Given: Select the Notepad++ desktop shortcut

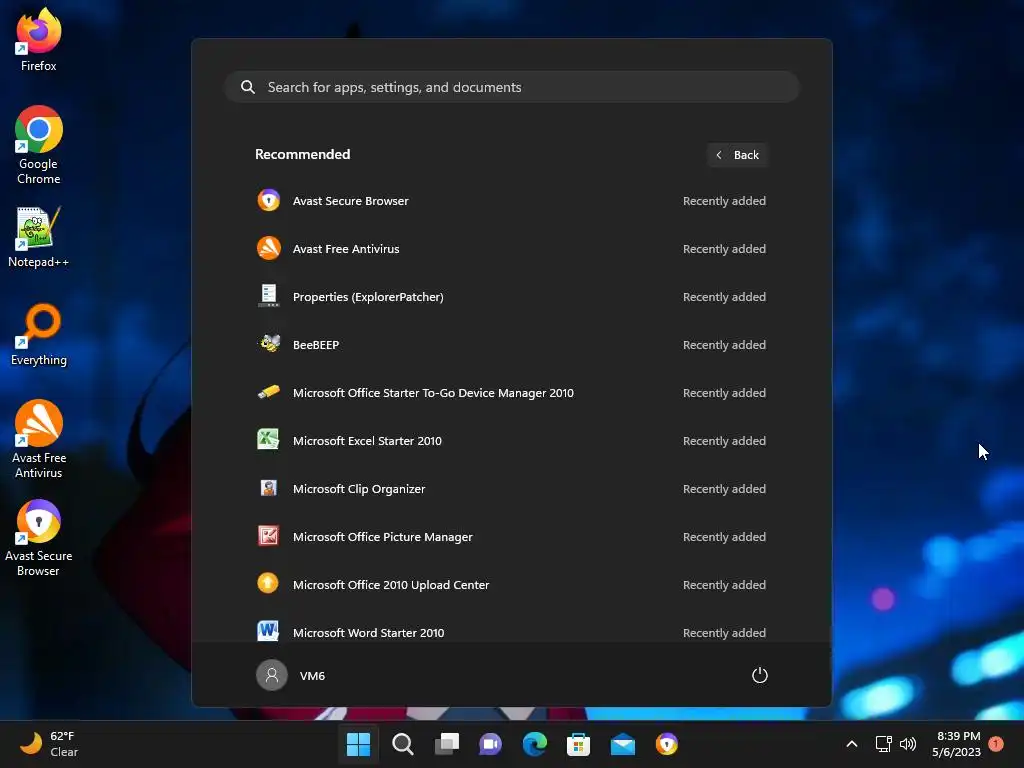Looking at the screenshot, I should [39, 238].
